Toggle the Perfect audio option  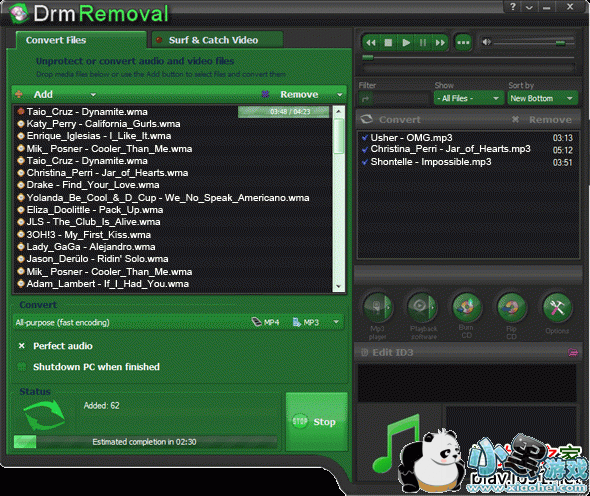(x=22, y=346)
